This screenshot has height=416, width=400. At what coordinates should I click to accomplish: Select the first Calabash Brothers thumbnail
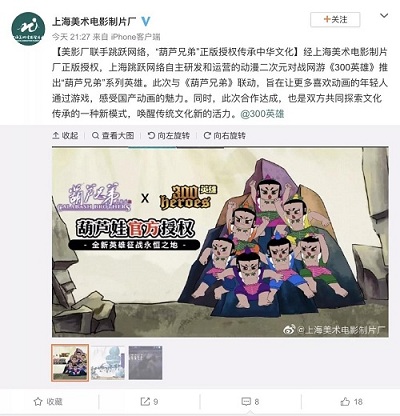(70, 363)
